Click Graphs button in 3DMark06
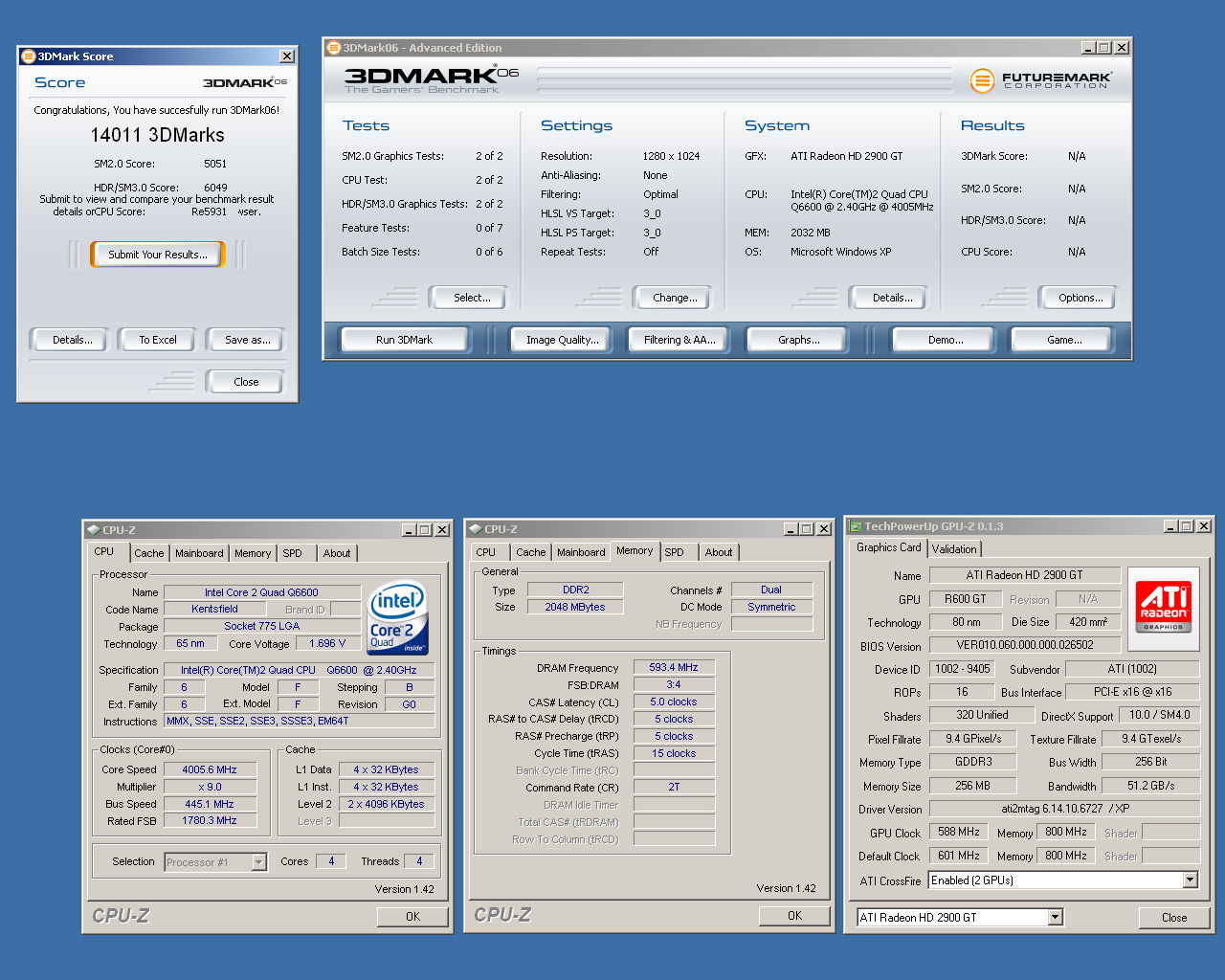 799,340
